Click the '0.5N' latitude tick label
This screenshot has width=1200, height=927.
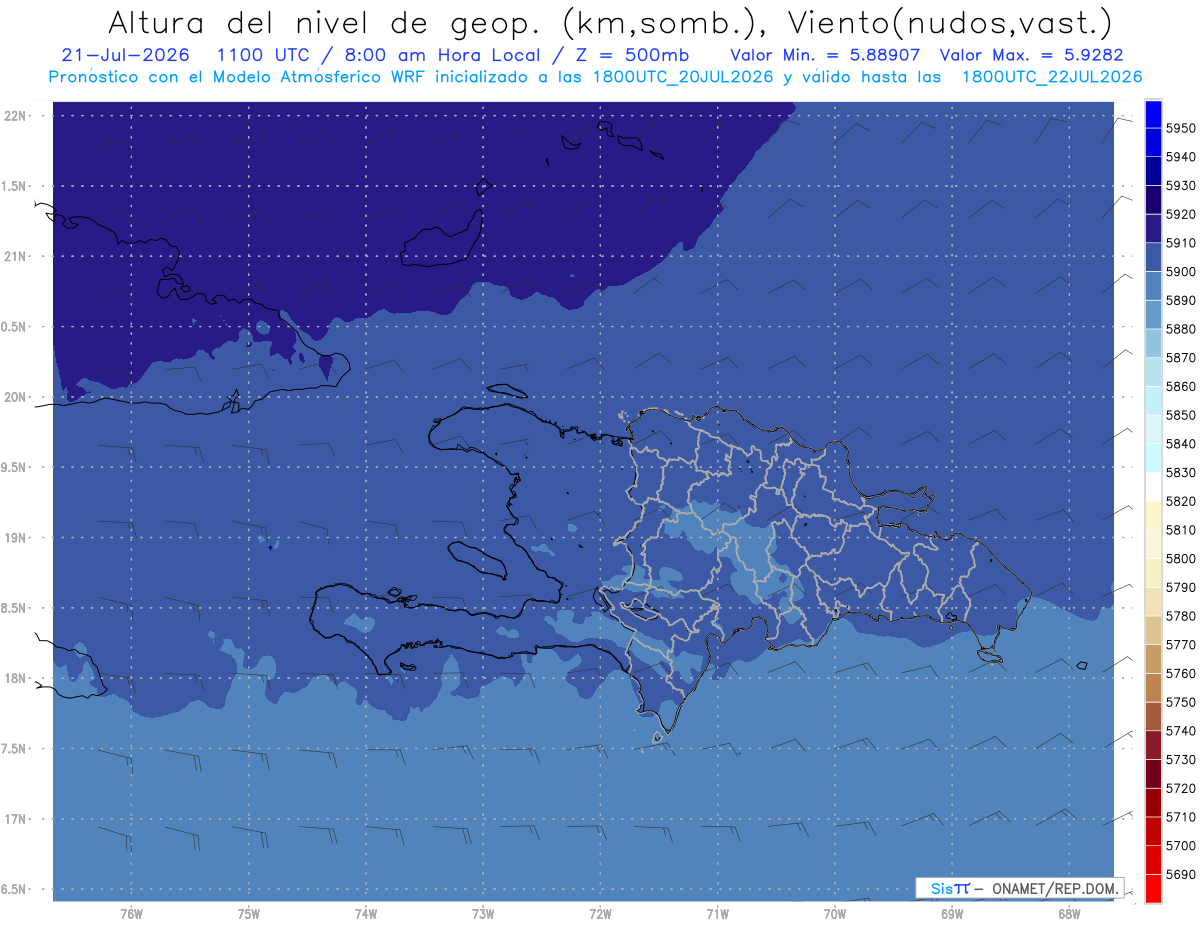click(x=15, y=327)
